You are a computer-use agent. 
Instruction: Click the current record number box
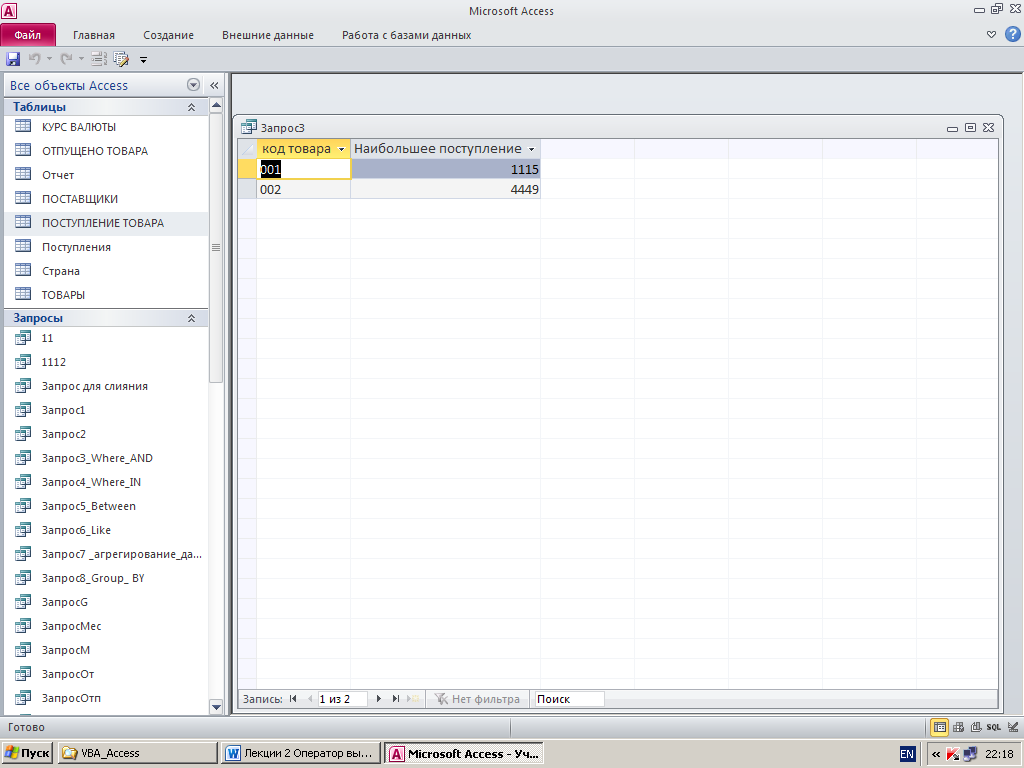[x=342, y=699]
